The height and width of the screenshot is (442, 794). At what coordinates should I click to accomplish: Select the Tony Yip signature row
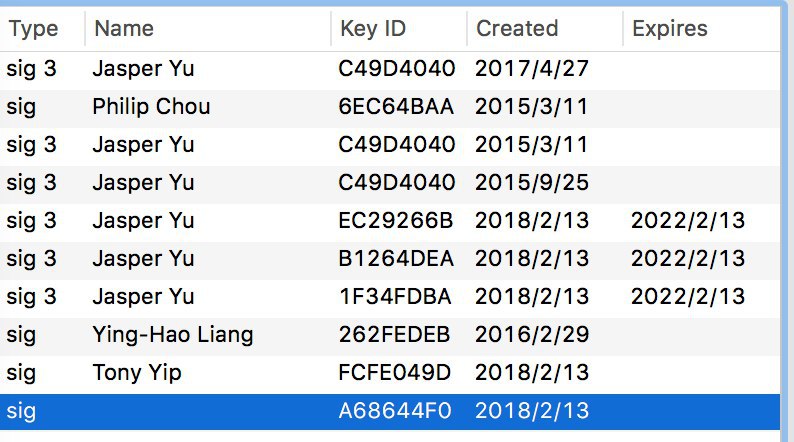390,374
